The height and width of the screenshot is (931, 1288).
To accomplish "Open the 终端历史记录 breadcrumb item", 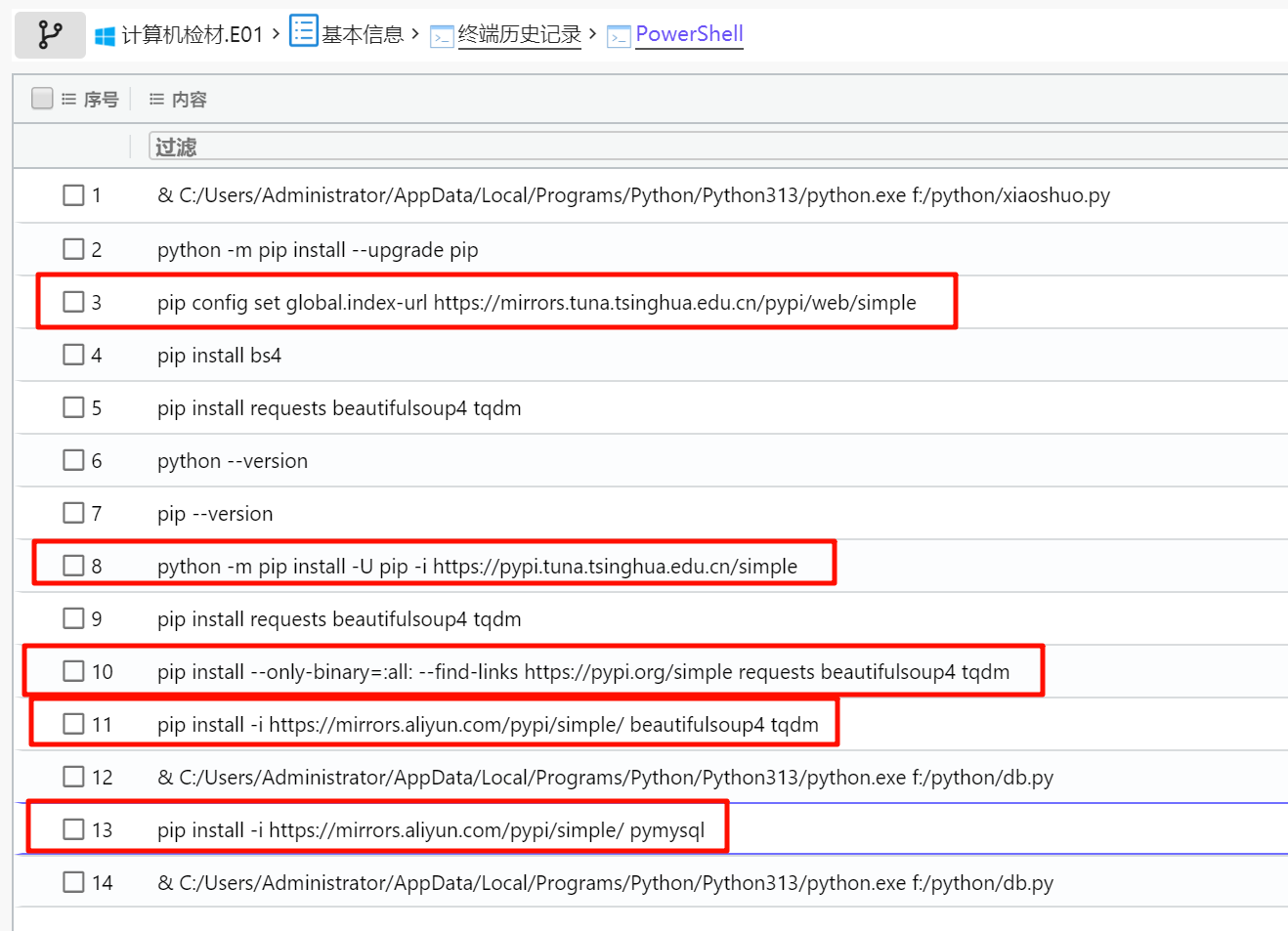I will pos(519,35).
